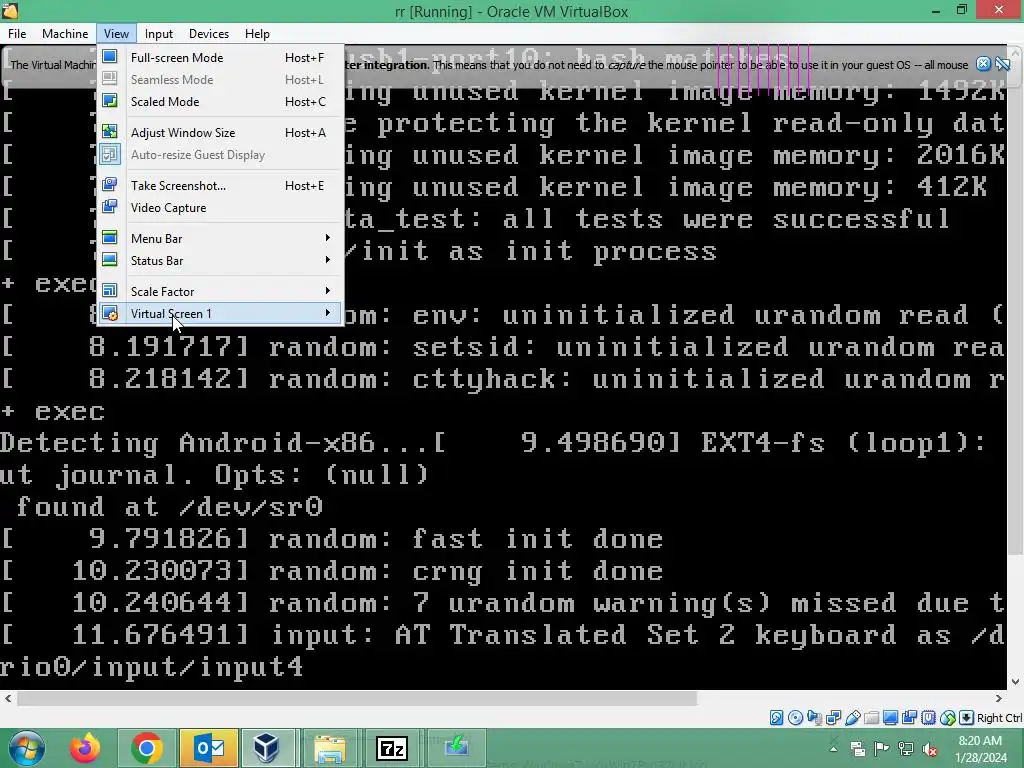Image resolution: width=1024 pixels, height=768 pixels.
Task: Click the mouse integration status icon
Action: click(948, 718)
